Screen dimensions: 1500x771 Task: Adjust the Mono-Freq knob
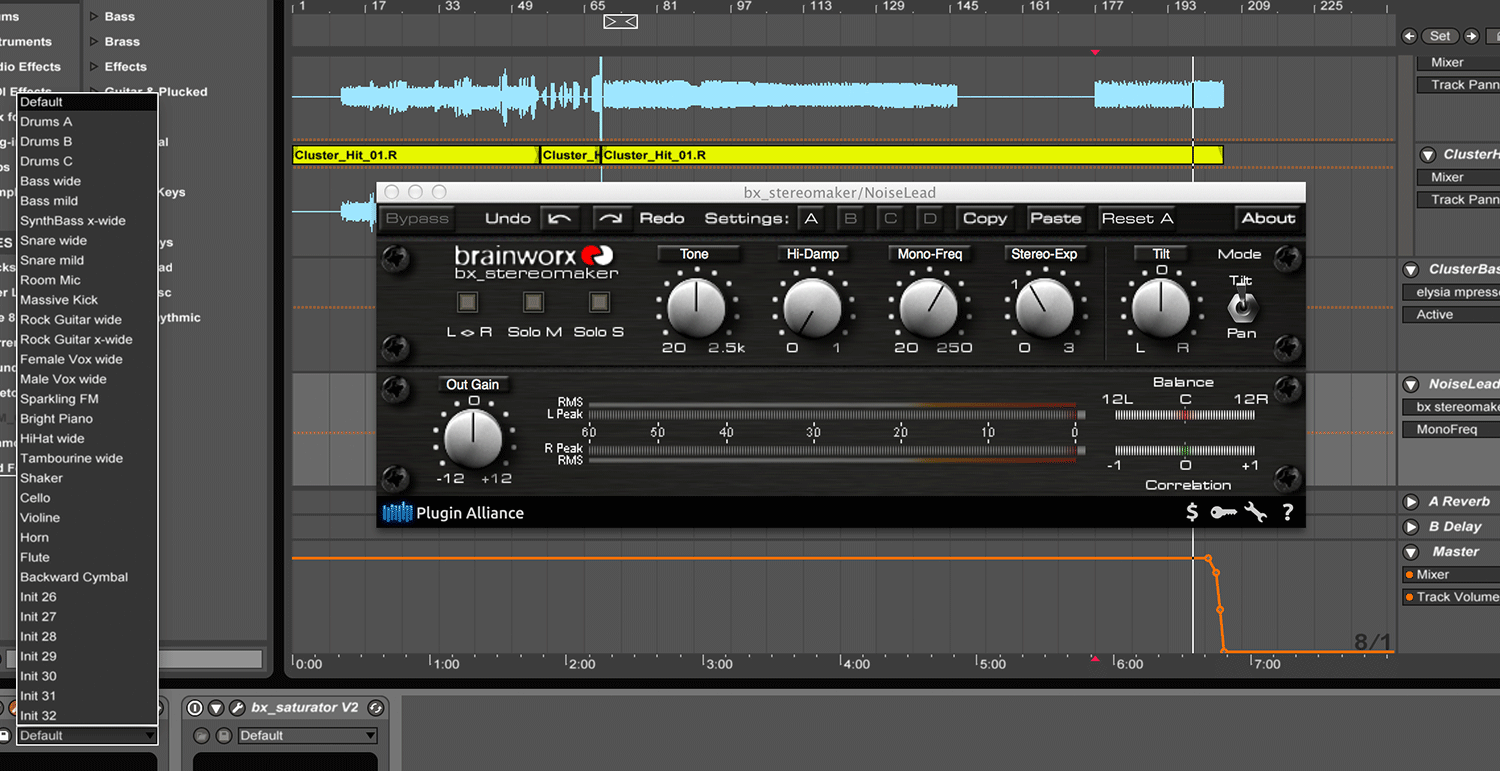click(929, 307)
